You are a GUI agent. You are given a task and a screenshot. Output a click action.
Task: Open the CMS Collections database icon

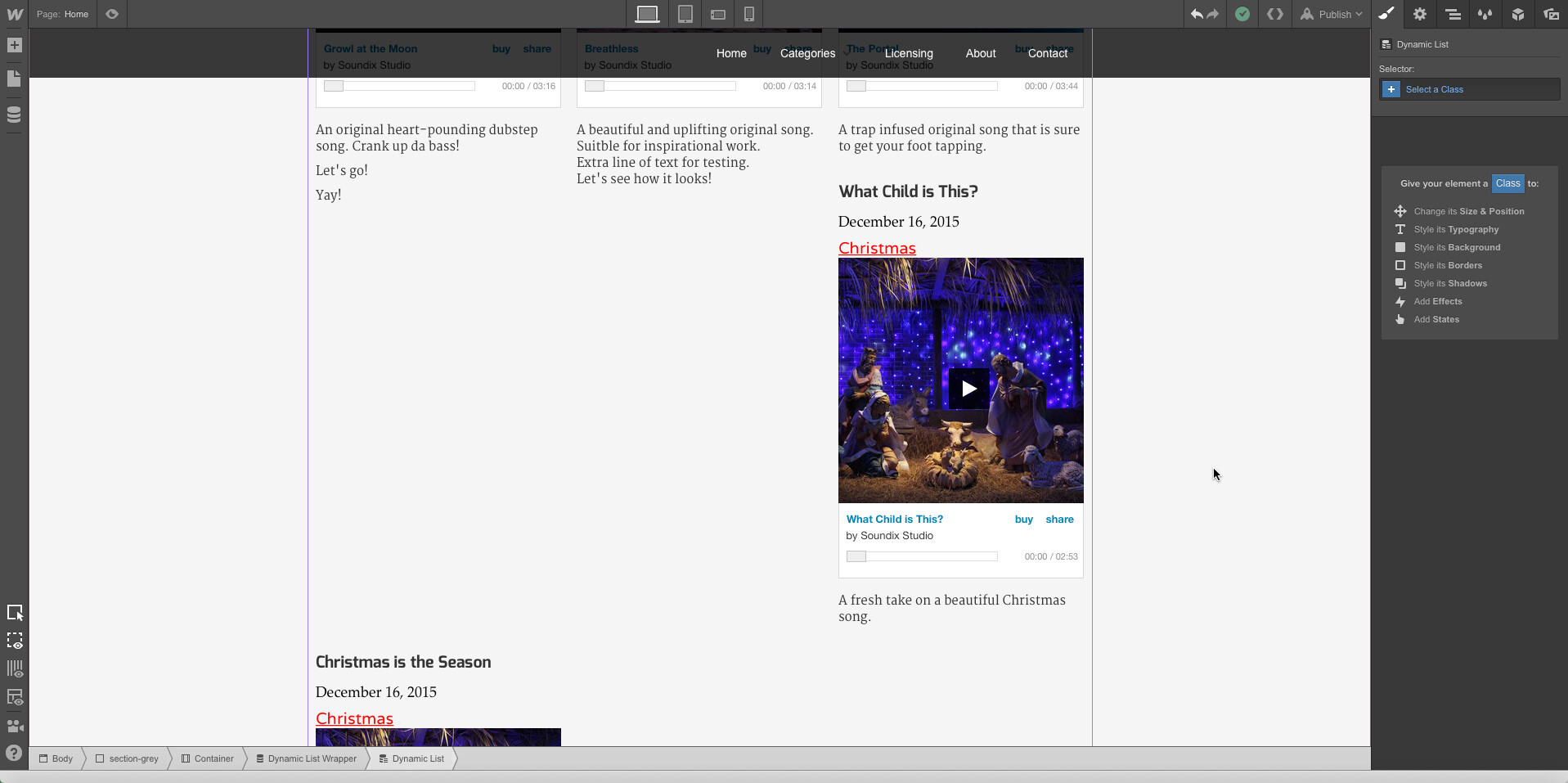pos(15,115)
